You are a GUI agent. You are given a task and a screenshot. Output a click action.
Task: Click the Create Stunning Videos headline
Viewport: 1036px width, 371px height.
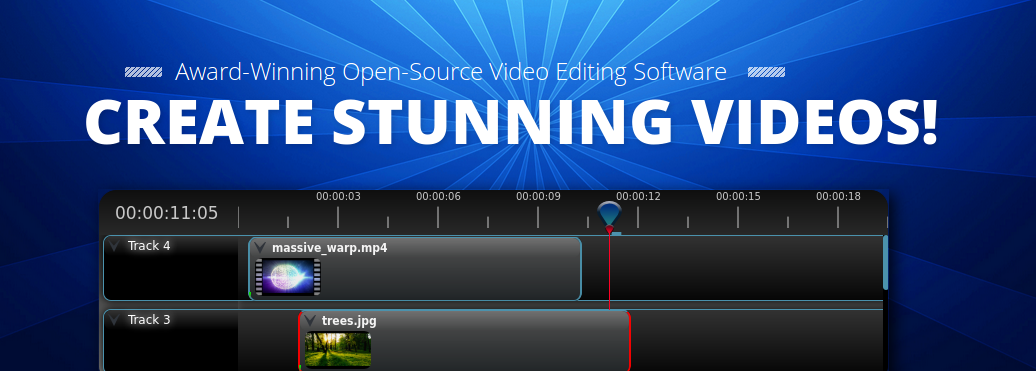pos(511,122)
